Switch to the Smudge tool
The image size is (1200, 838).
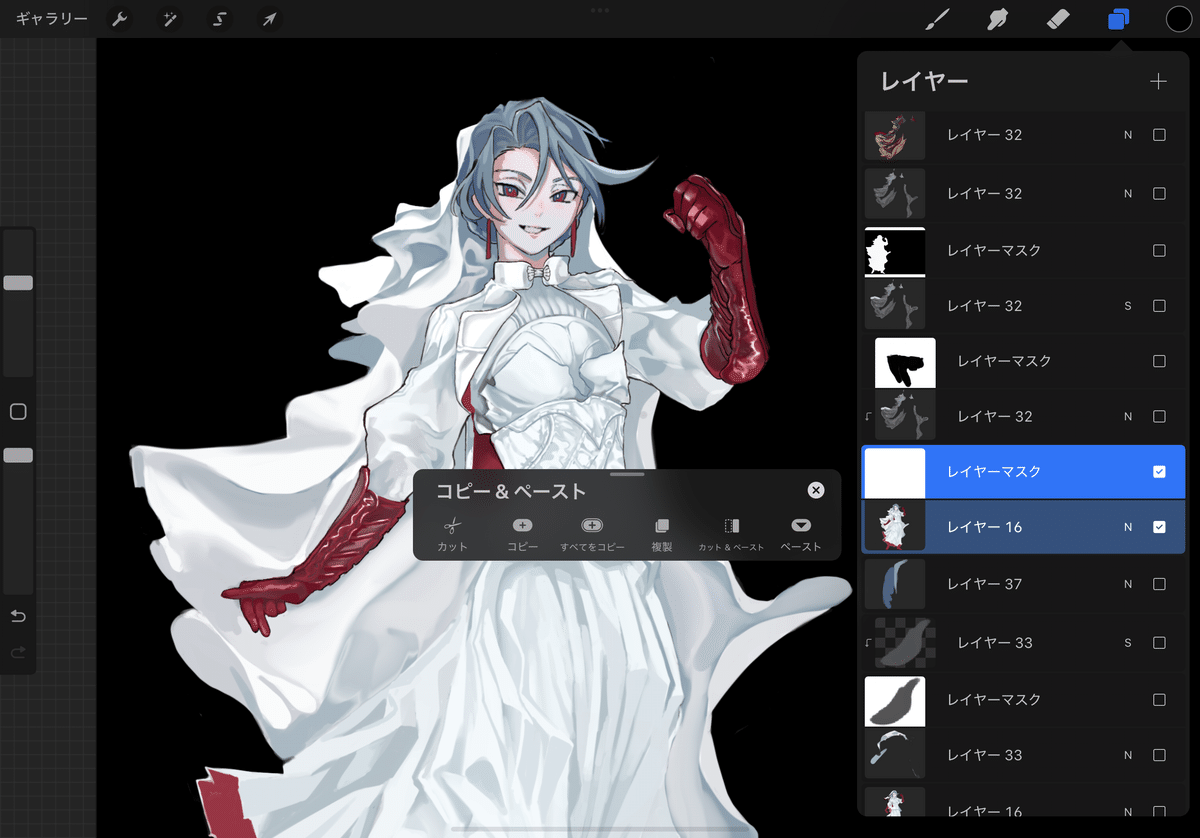point(997,18)
